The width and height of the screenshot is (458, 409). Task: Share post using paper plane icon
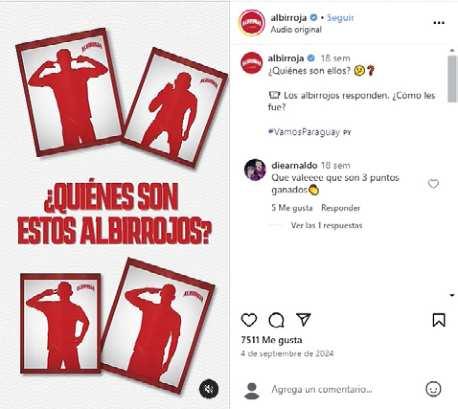point(304,319)
